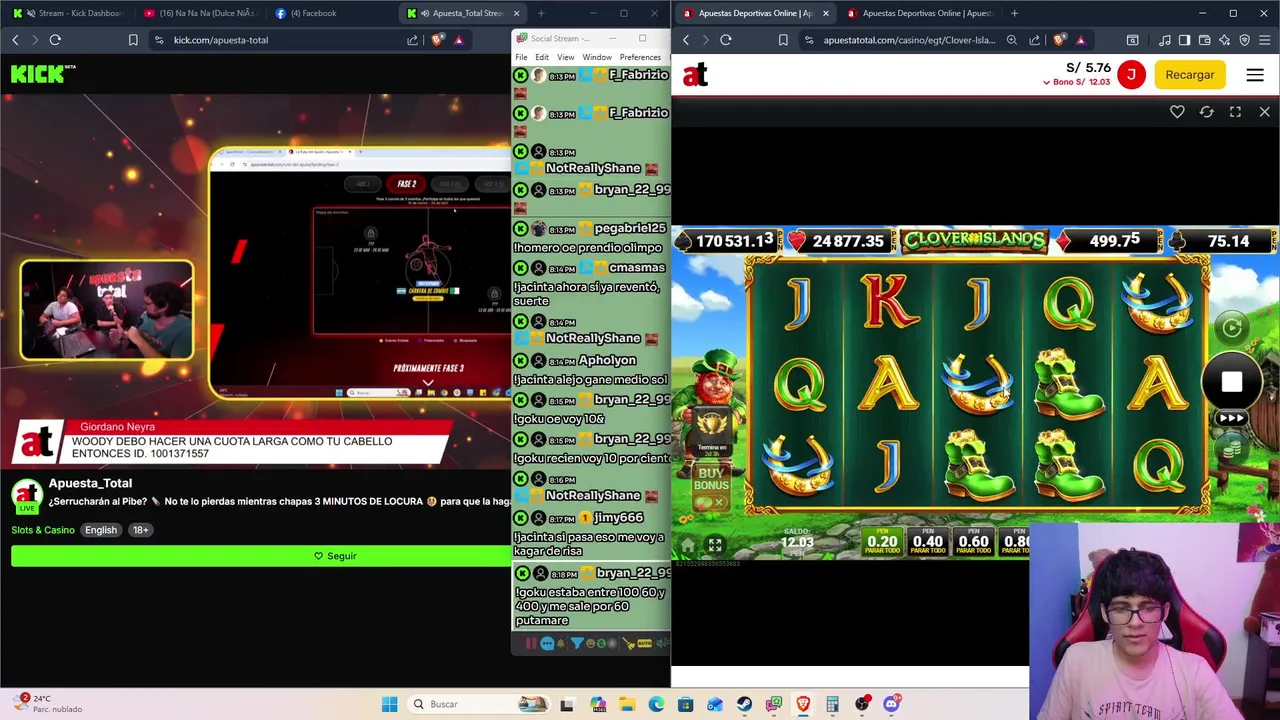1280x720 pixels.
Task: Open the browser main menu in apuestatotal window
Action: 1264,40
